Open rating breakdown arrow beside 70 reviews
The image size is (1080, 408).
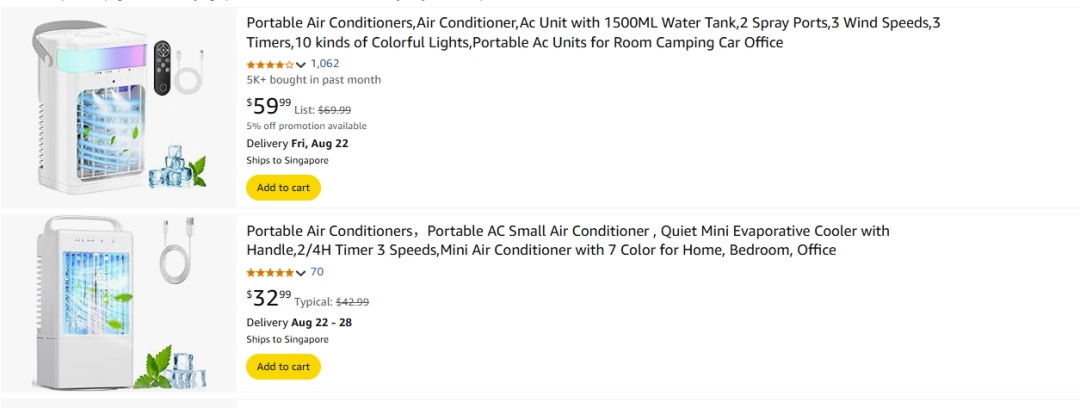coord(301,272)
